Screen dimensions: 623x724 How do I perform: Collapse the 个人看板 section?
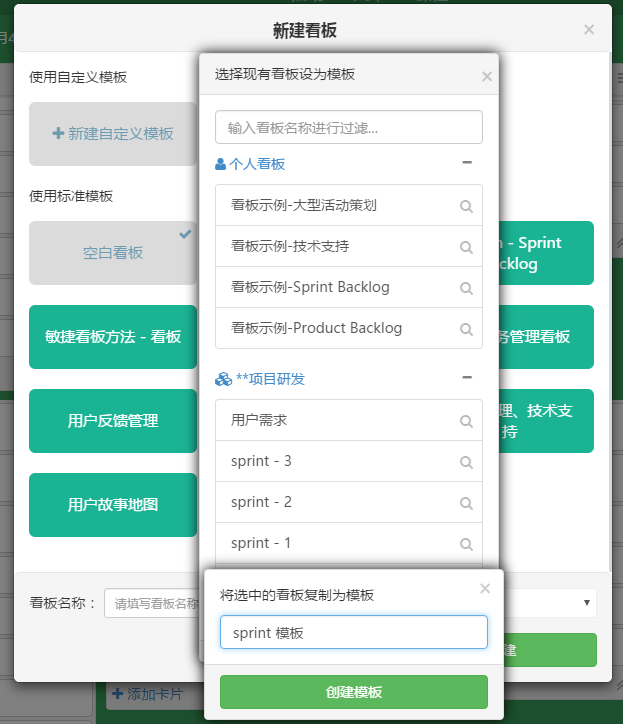(x=467, y=163)
